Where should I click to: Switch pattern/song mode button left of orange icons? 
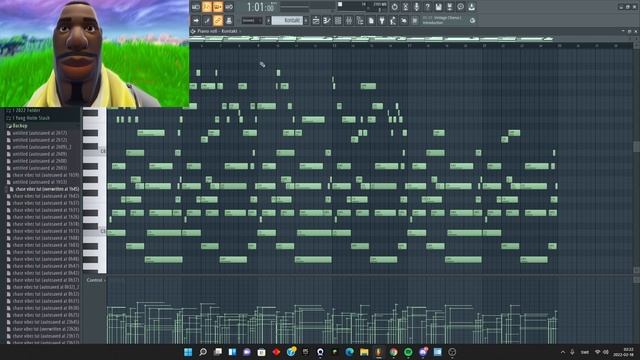pos(196,7)
